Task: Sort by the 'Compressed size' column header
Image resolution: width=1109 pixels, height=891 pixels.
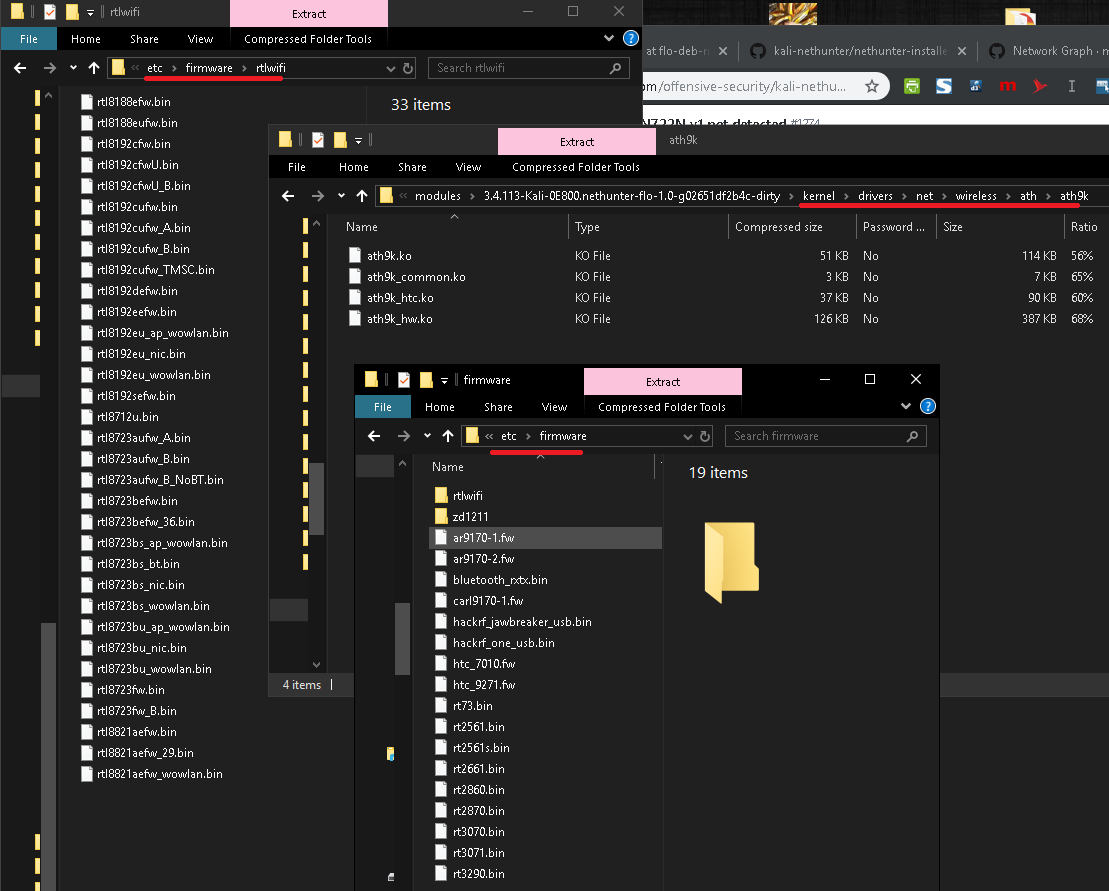Action: (x=779, y=227)
